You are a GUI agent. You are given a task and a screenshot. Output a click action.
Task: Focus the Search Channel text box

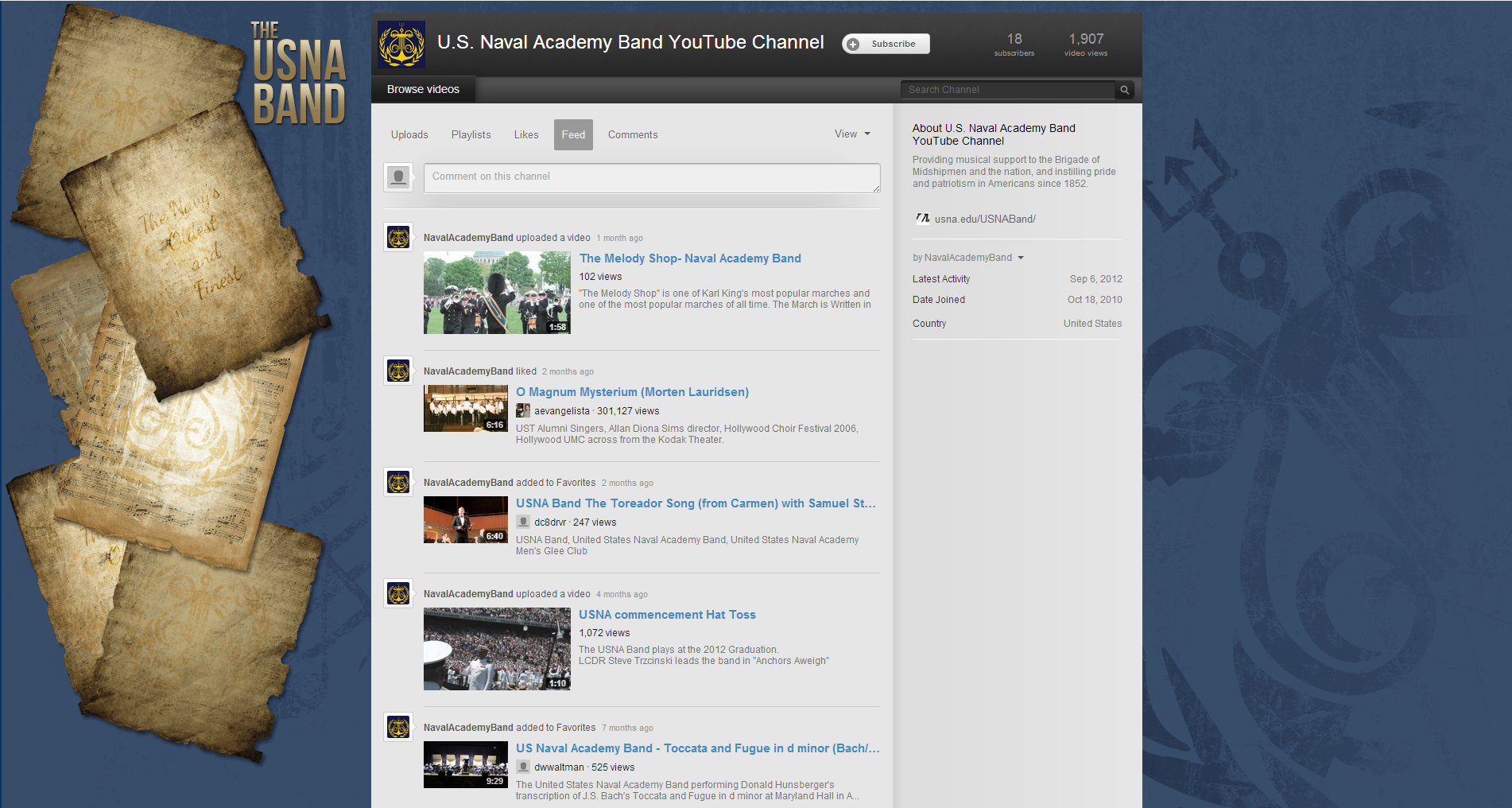pos(1007,90)
